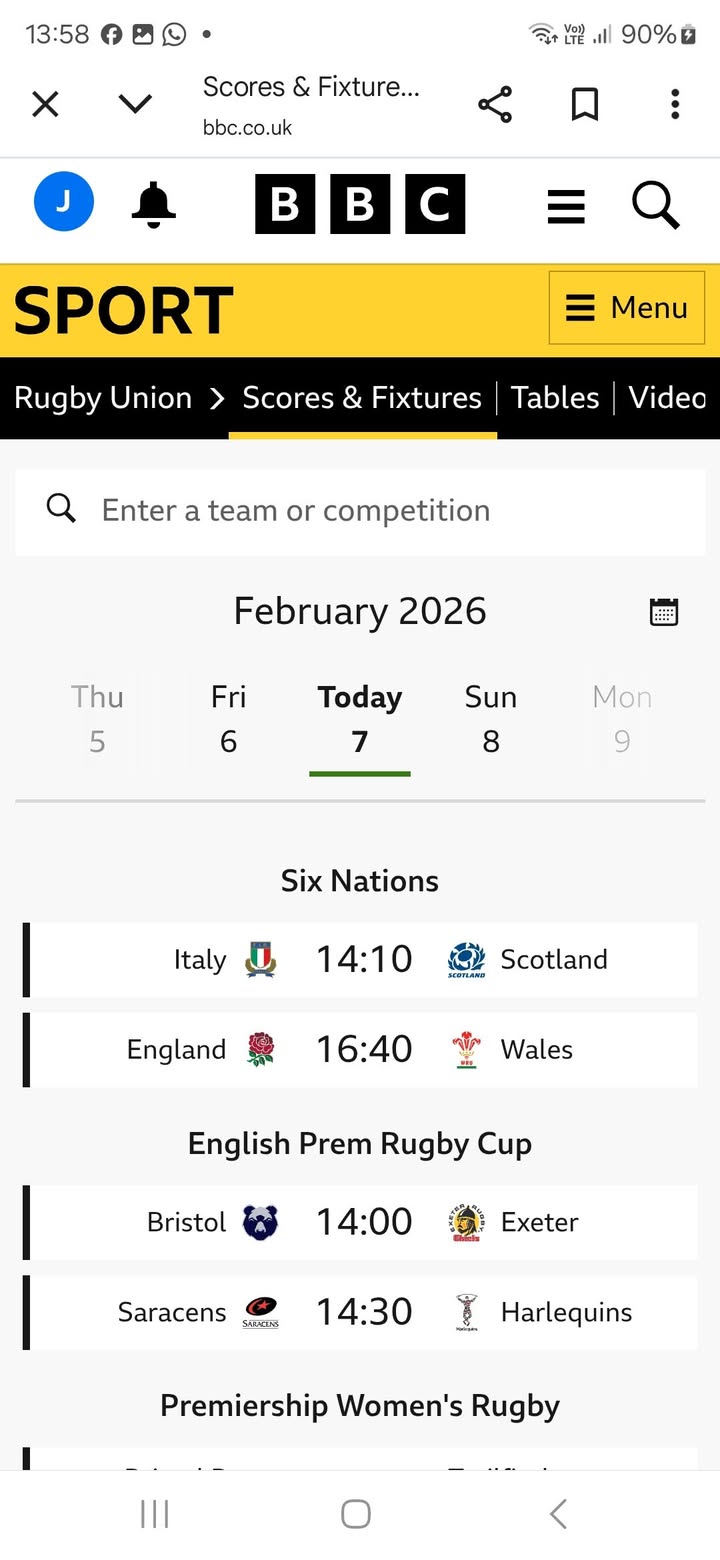Go to the Rugby Union section link

click(x=103, y=398)
